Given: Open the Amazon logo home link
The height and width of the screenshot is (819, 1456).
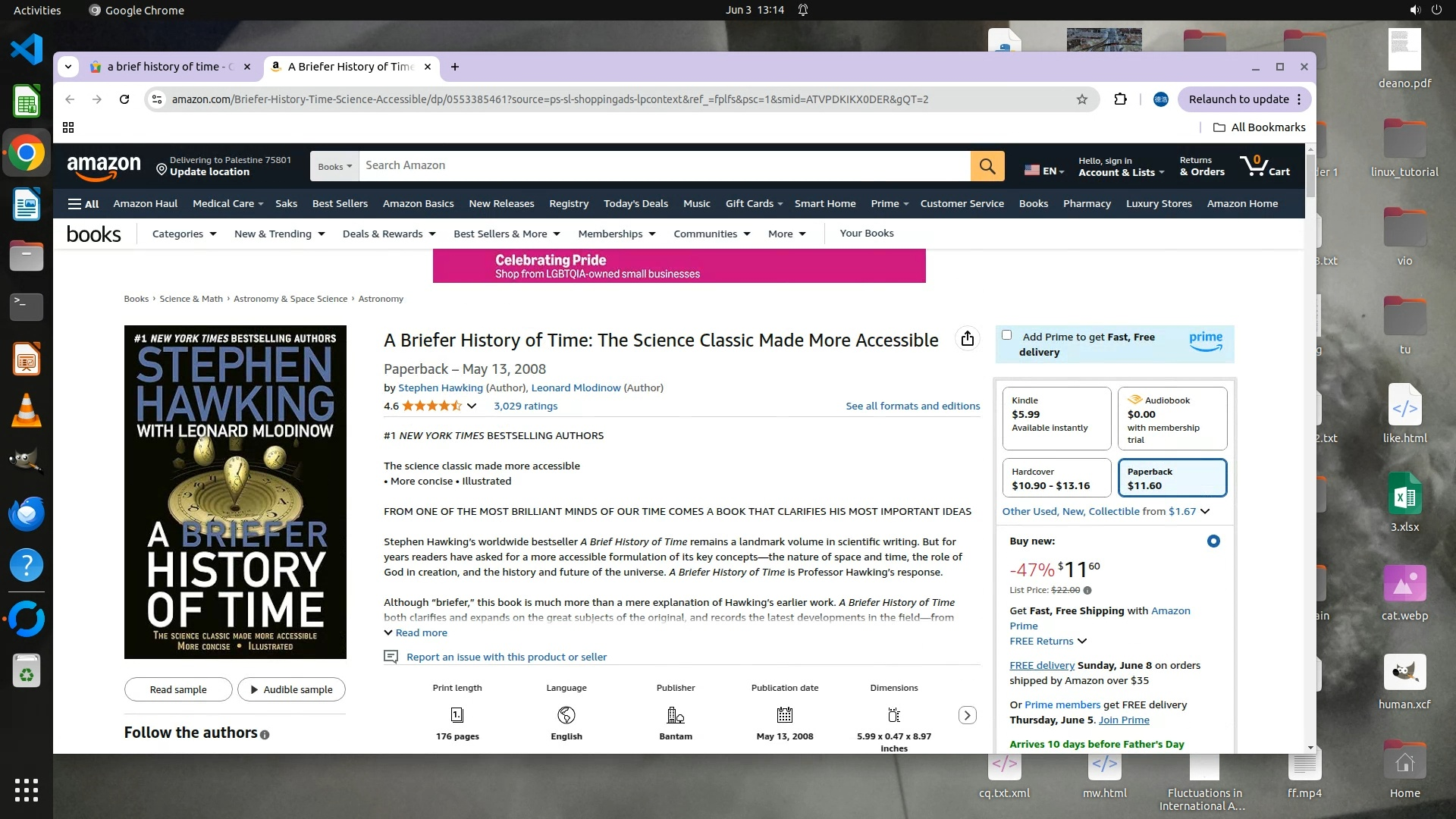Looking at the screenshot, I should 104,166.
